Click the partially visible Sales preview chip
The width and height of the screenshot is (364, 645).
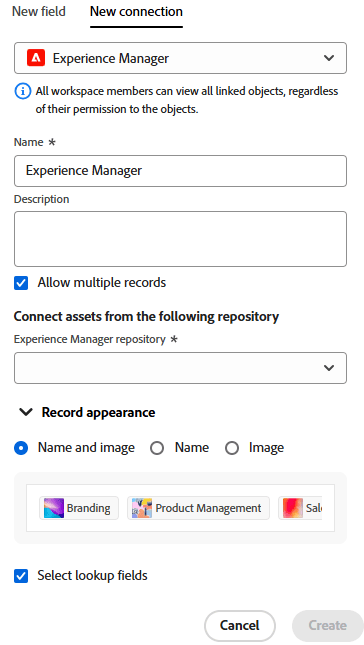300,508
